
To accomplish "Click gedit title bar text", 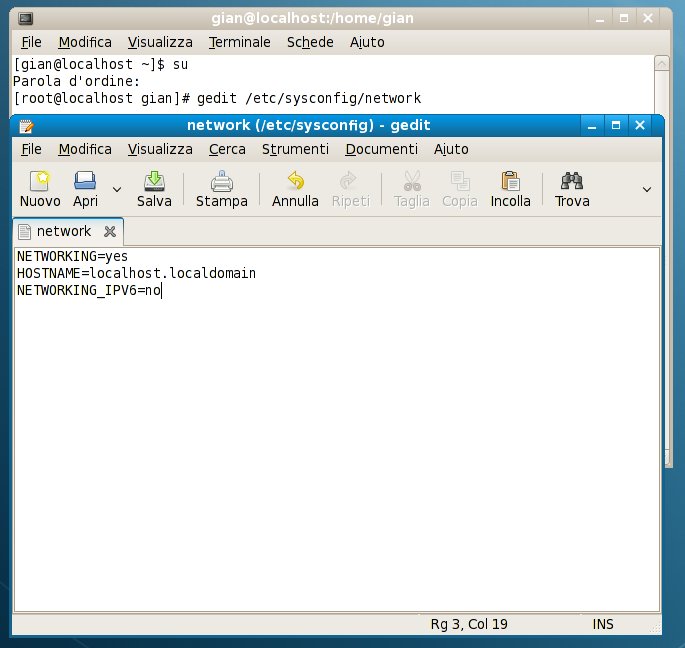I will (x=309, y=125).
